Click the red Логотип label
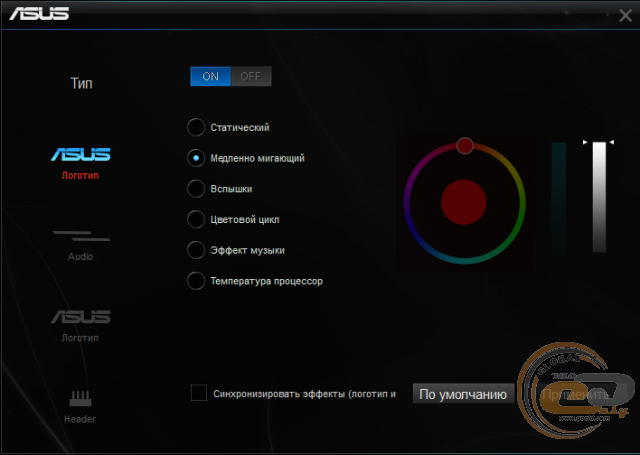 point(80,175)
